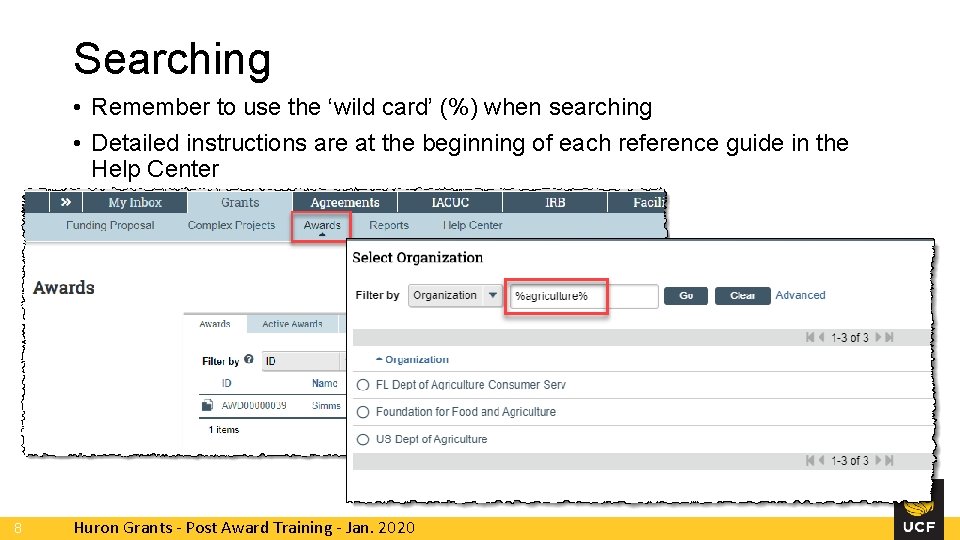Viewport: 960px width, 540px height.
Task: Go to next page in bottom pager
Action: [x=878, y=460]
